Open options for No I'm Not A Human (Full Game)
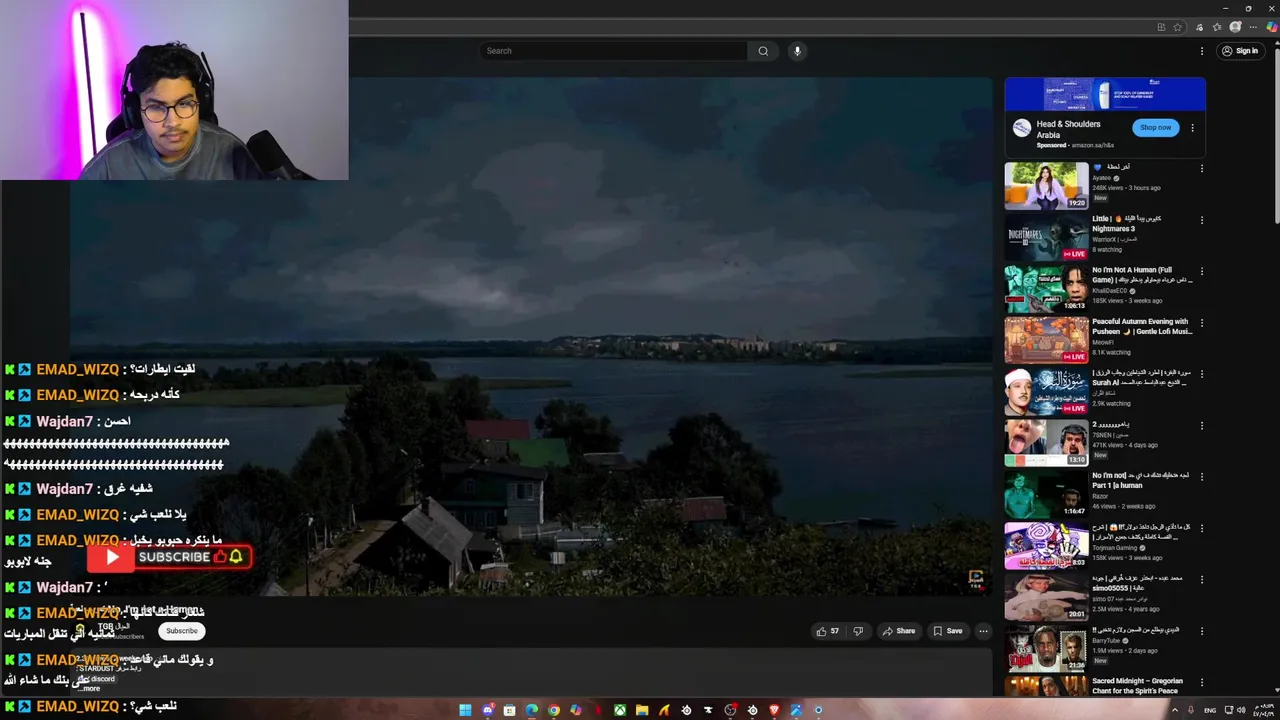The width and height of the screenshot is (1280, 720). (1202, 271)
